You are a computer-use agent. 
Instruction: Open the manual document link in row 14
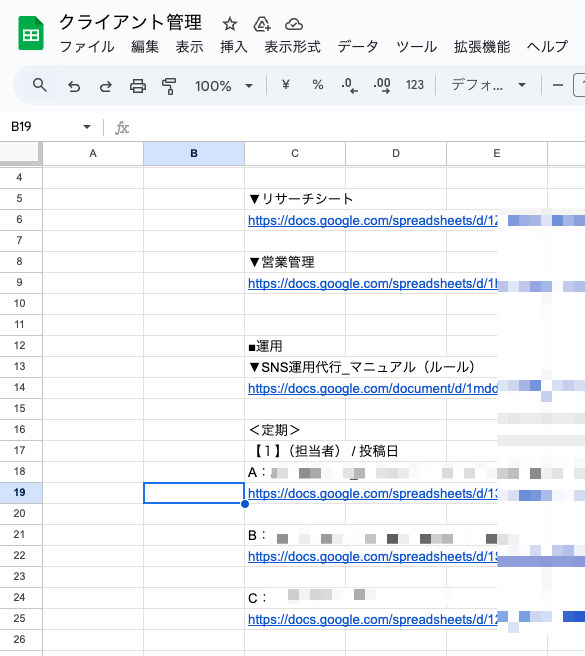click(x=373, y=389)
